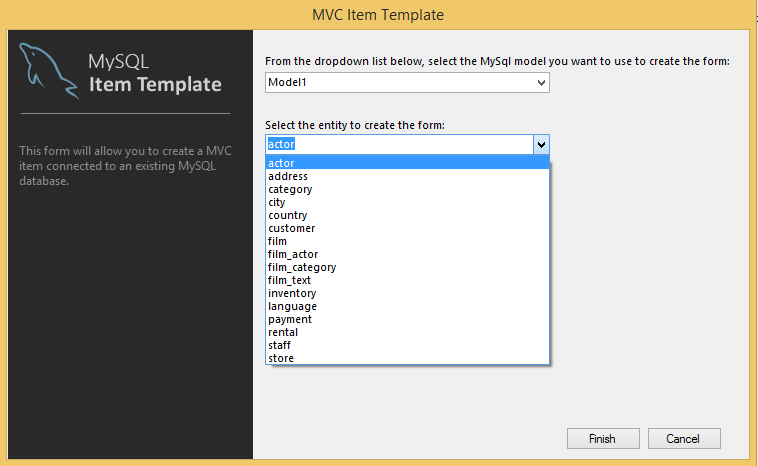Viewport: 758px width, 466px height.
Task: Click the "Select the entity to create the form:" label
Action: [355, 125]
